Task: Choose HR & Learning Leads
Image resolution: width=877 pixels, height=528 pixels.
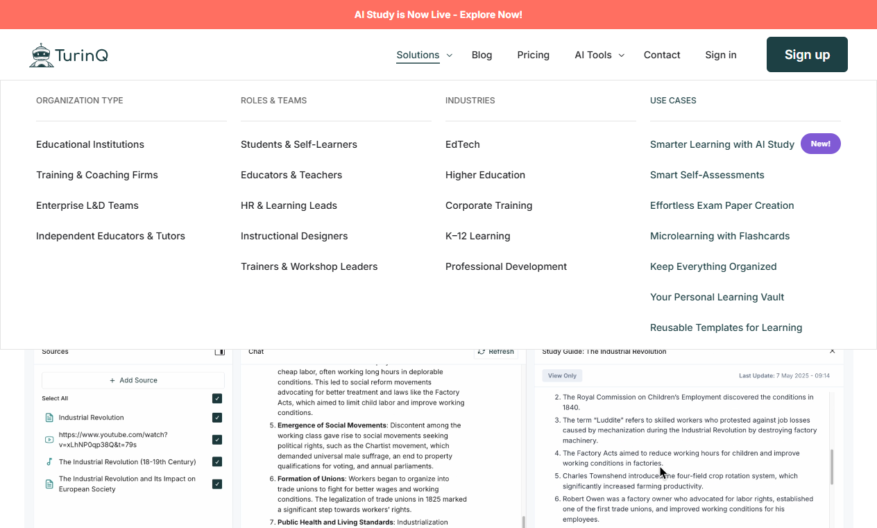Action: (x=289, y=205)
